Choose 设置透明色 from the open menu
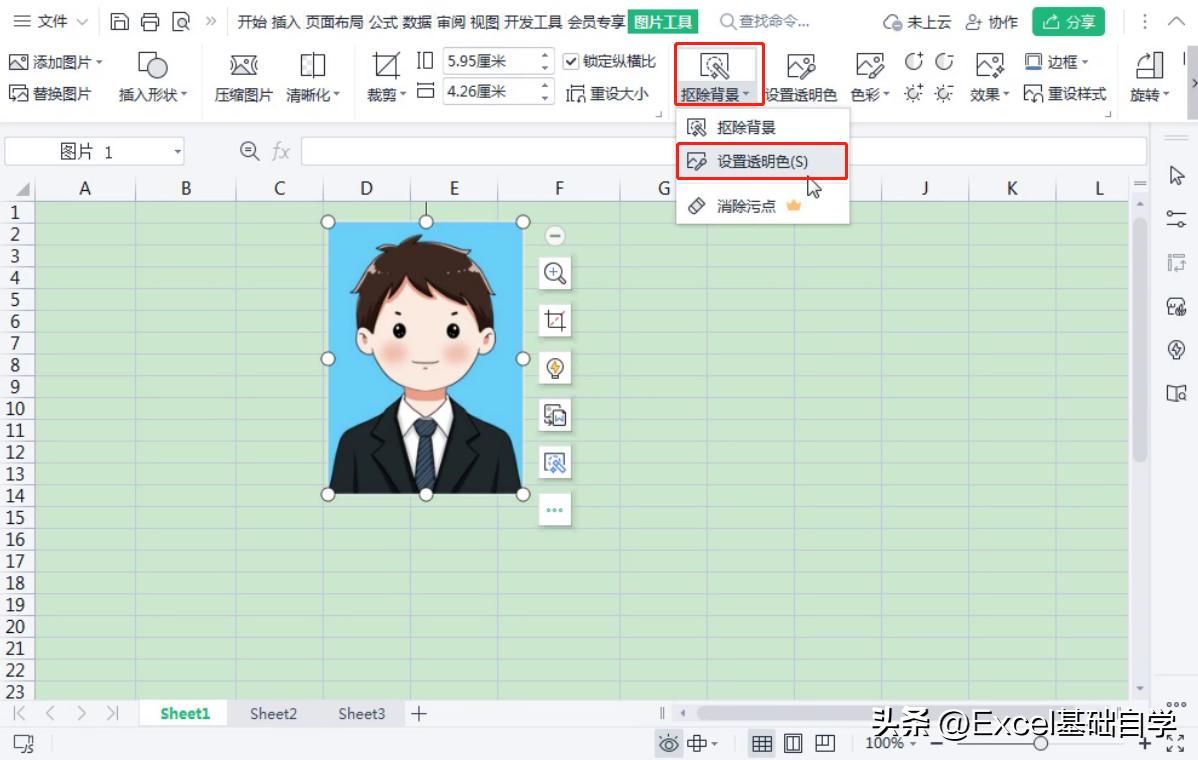This screenshot has width=1198, height=760. [x=762, y=159]
